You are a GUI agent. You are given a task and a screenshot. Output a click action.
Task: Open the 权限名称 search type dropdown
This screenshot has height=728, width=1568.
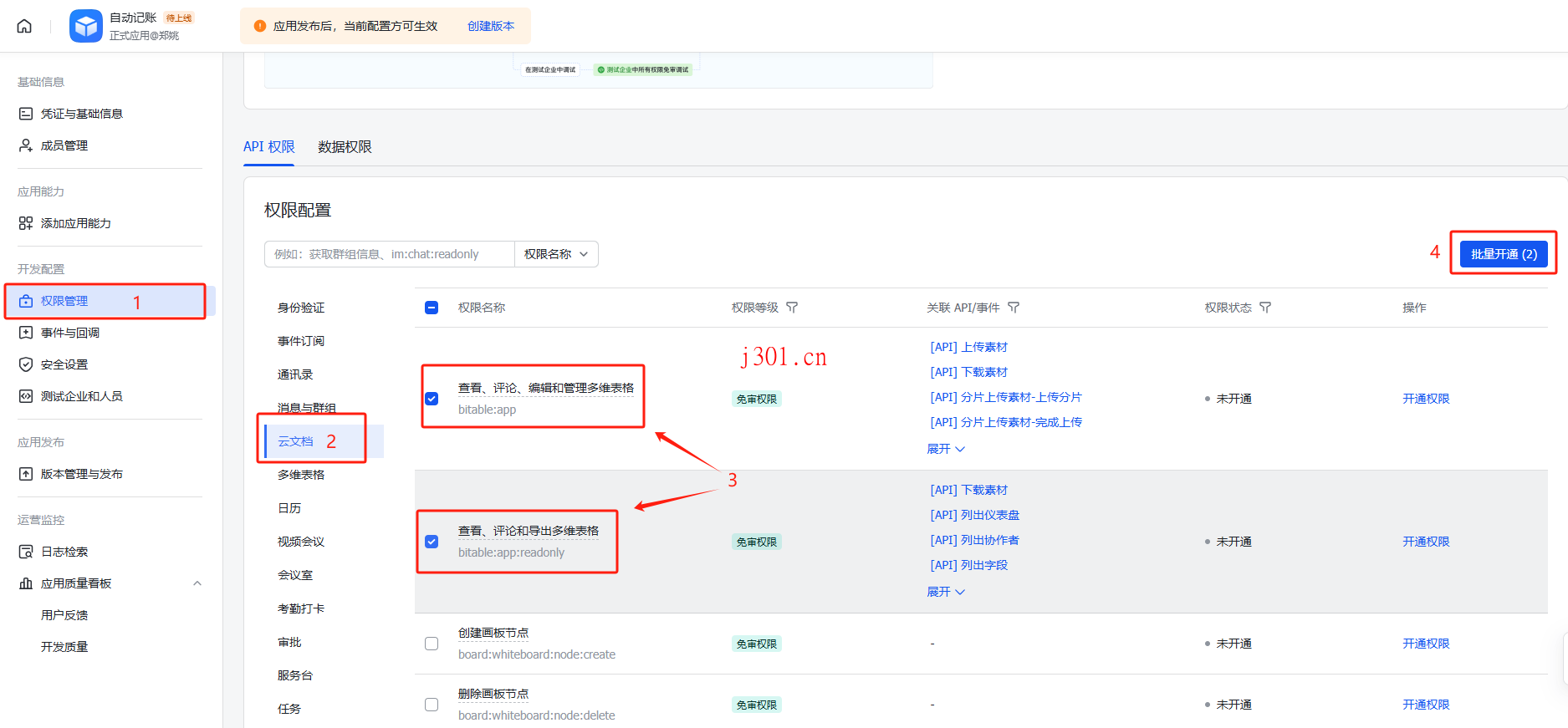tap(556, 254)
